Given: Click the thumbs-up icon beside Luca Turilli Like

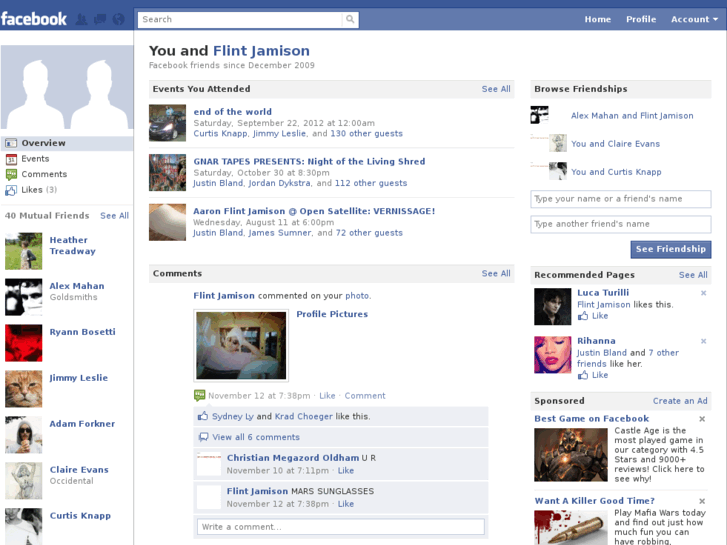Looking at the screenshot, I should pos(583,316).
